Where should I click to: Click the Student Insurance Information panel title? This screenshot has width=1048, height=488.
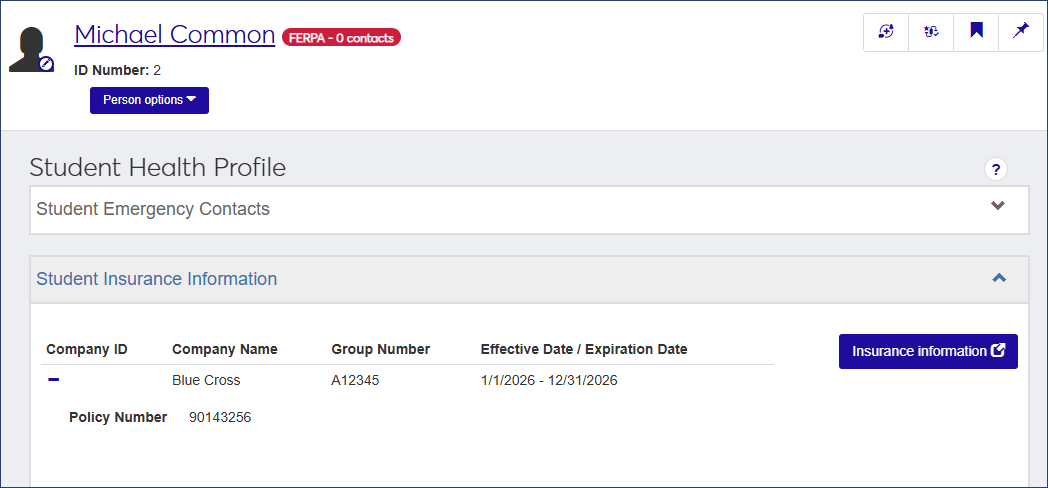(156, 279)
